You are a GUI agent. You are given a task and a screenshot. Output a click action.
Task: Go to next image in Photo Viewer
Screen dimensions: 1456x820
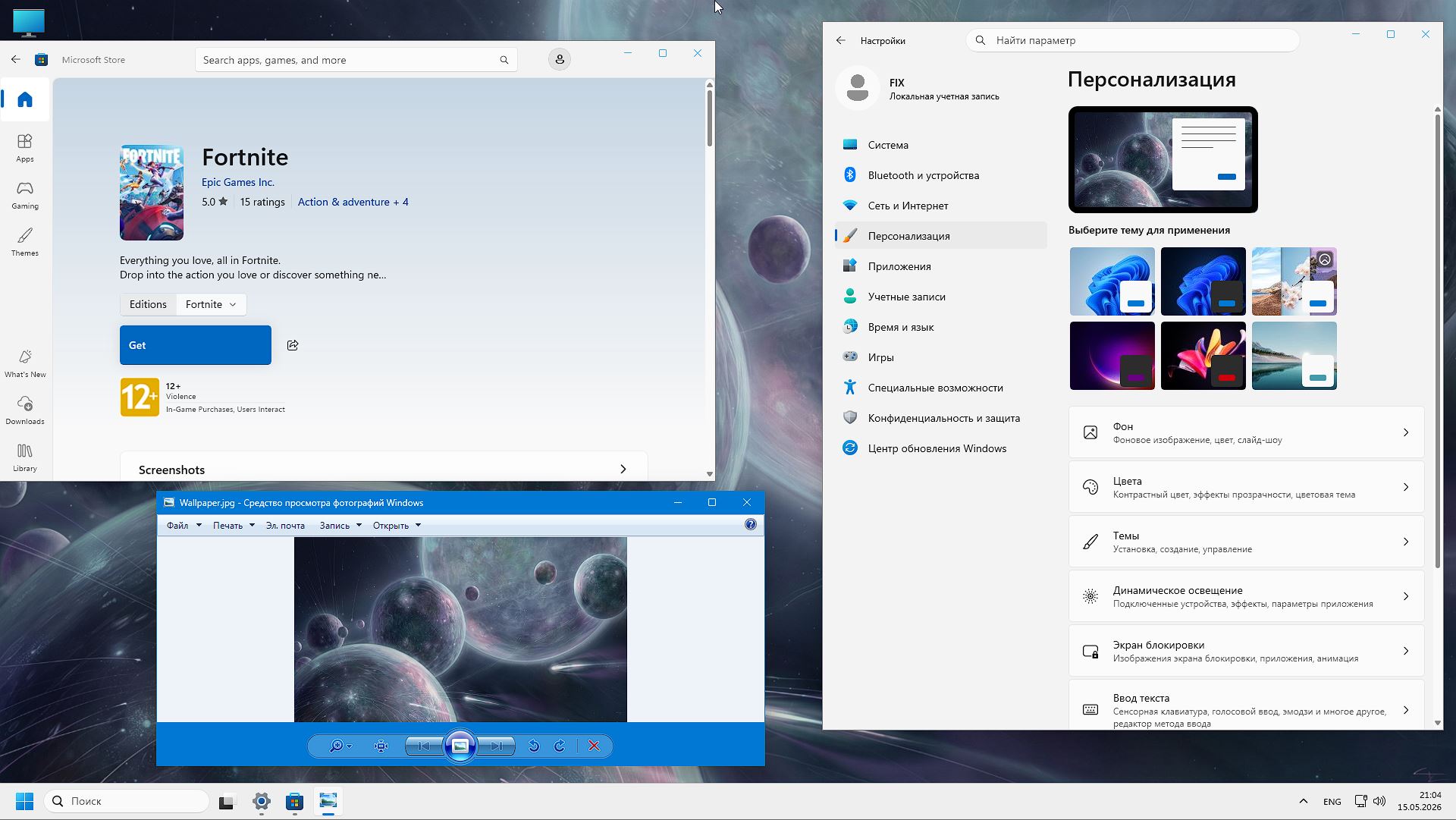point(497,746)
